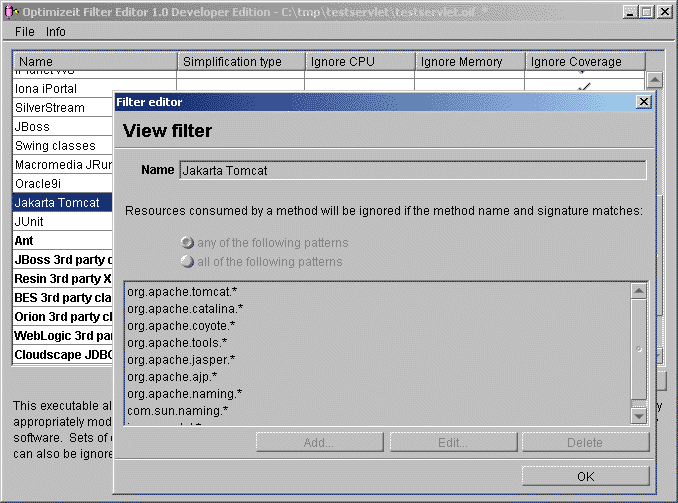Toggle Ignore Coverage checkmark for Iona iPortal

pos(584,88)
